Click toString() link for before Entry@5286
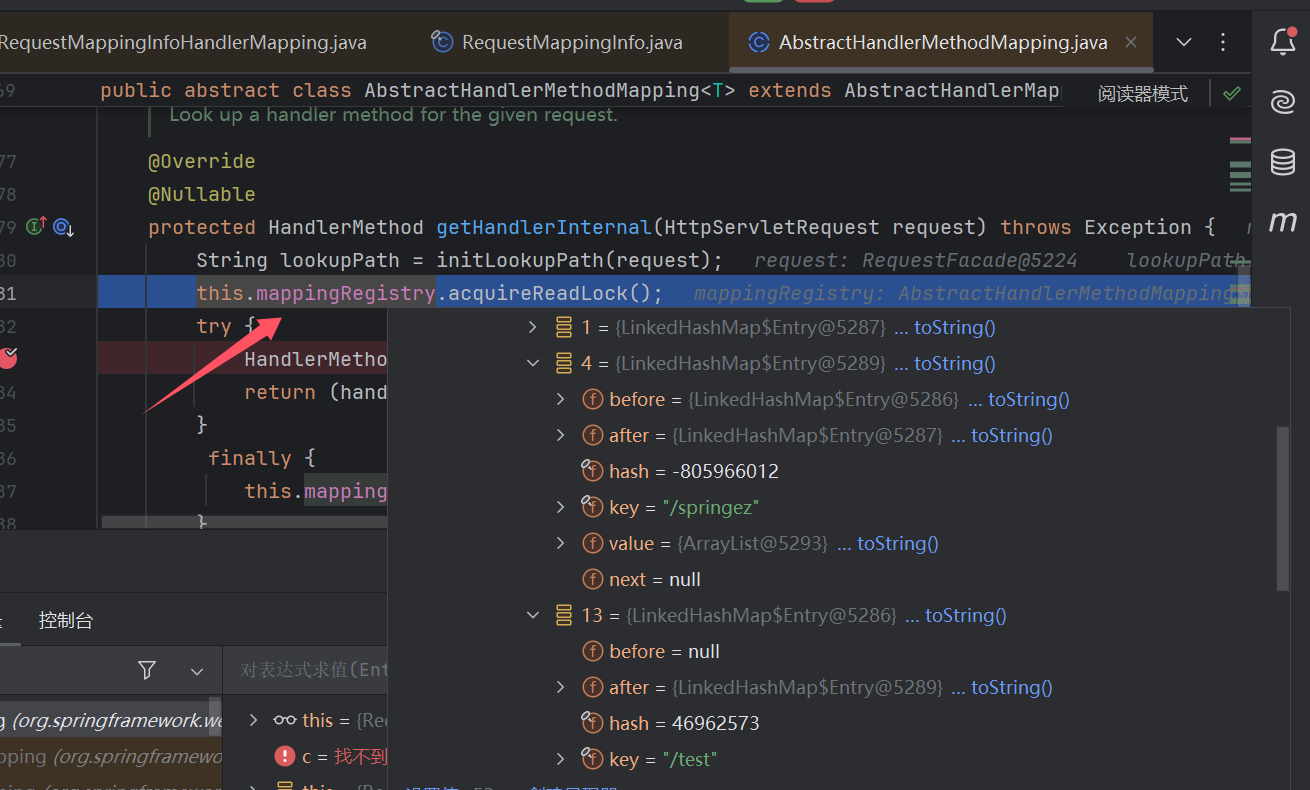Screen dimensions: 1310x790 tap(1029, 399)
